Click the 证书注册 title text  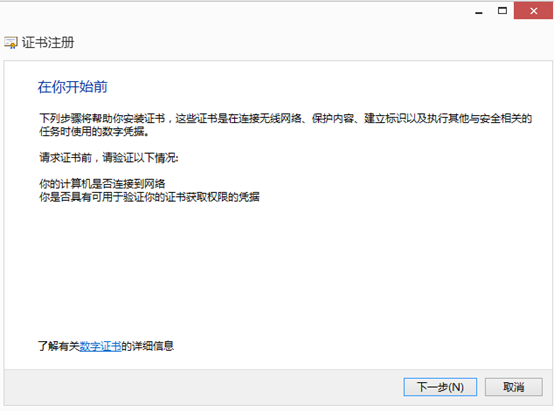(x=48, y=43)
